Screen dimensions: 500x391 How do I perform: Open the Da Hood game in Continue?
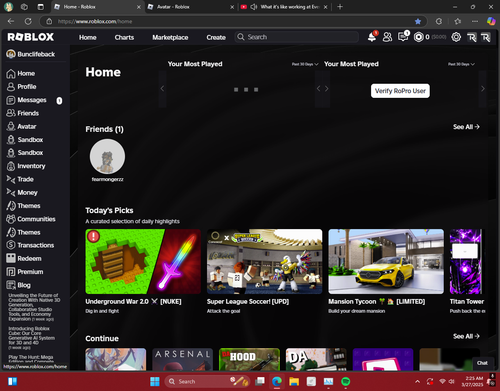[x=249, y=359]
